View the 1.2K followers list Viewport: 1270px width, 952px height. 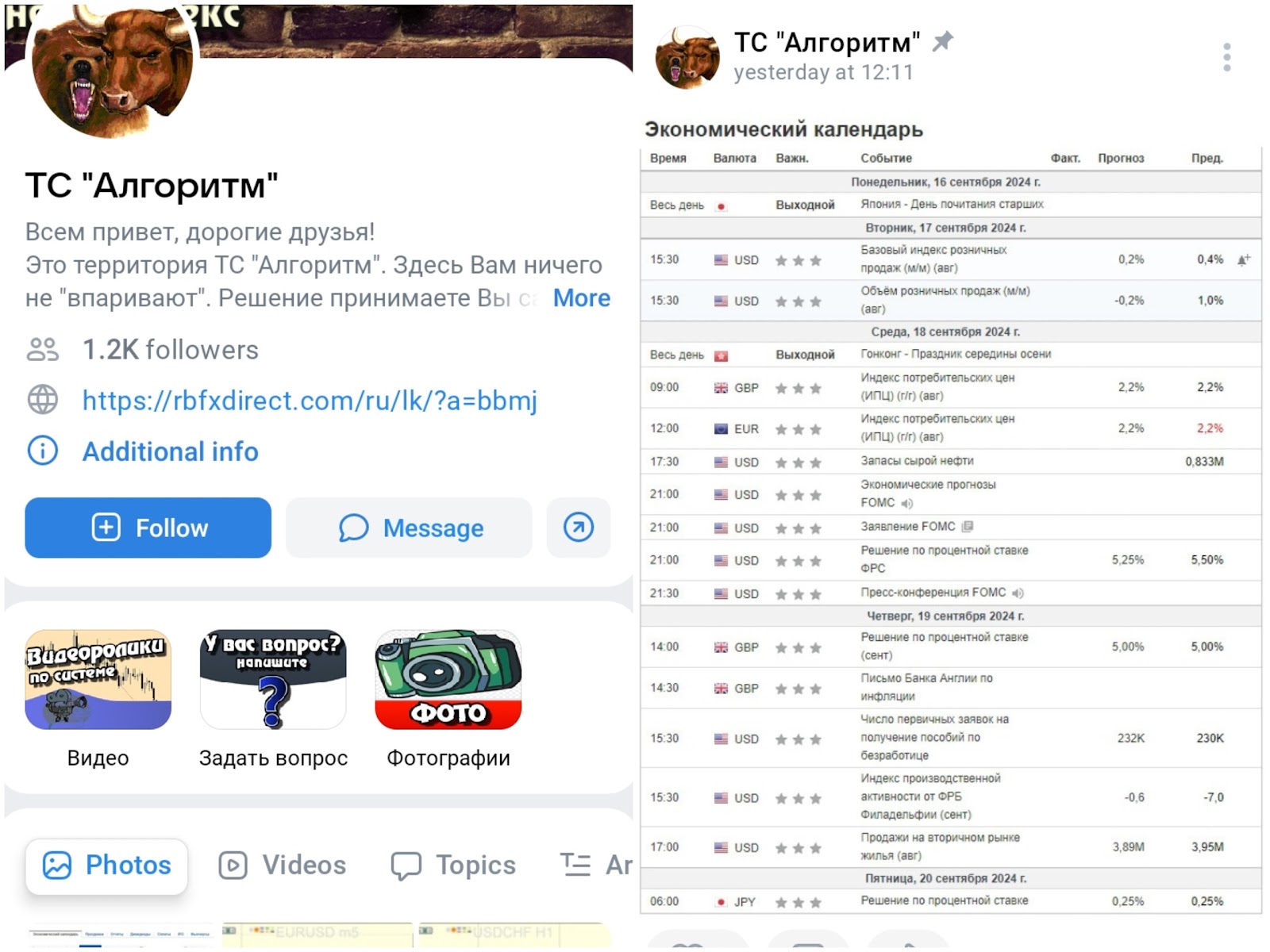[x=171, y=350]
